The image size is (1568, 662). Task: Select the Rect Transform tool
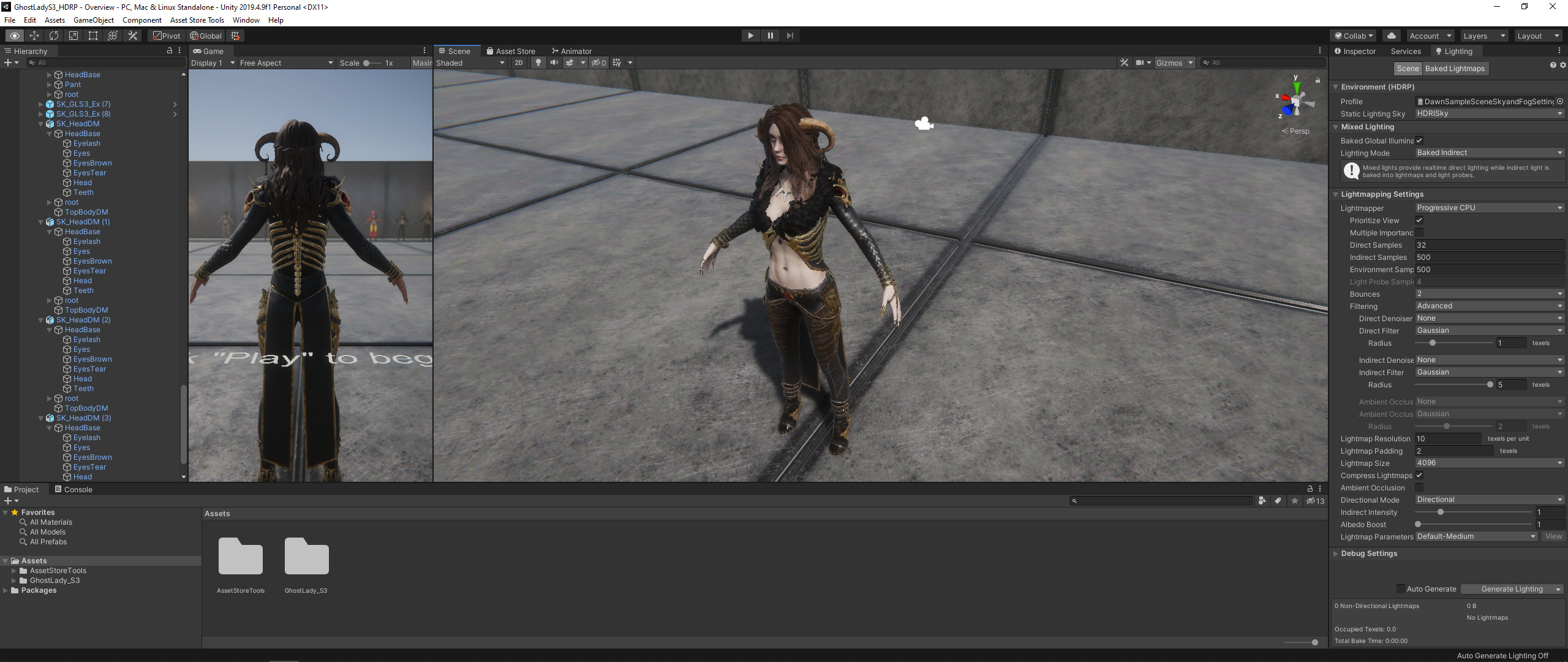point(93,36)
